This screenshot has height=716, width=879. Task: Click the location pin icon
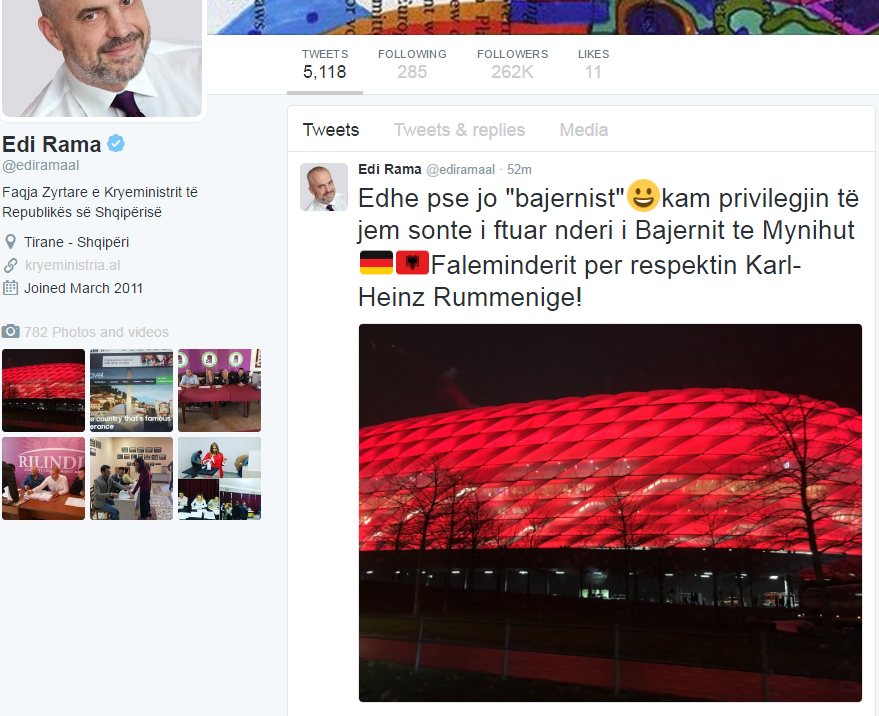click(10, 242)
